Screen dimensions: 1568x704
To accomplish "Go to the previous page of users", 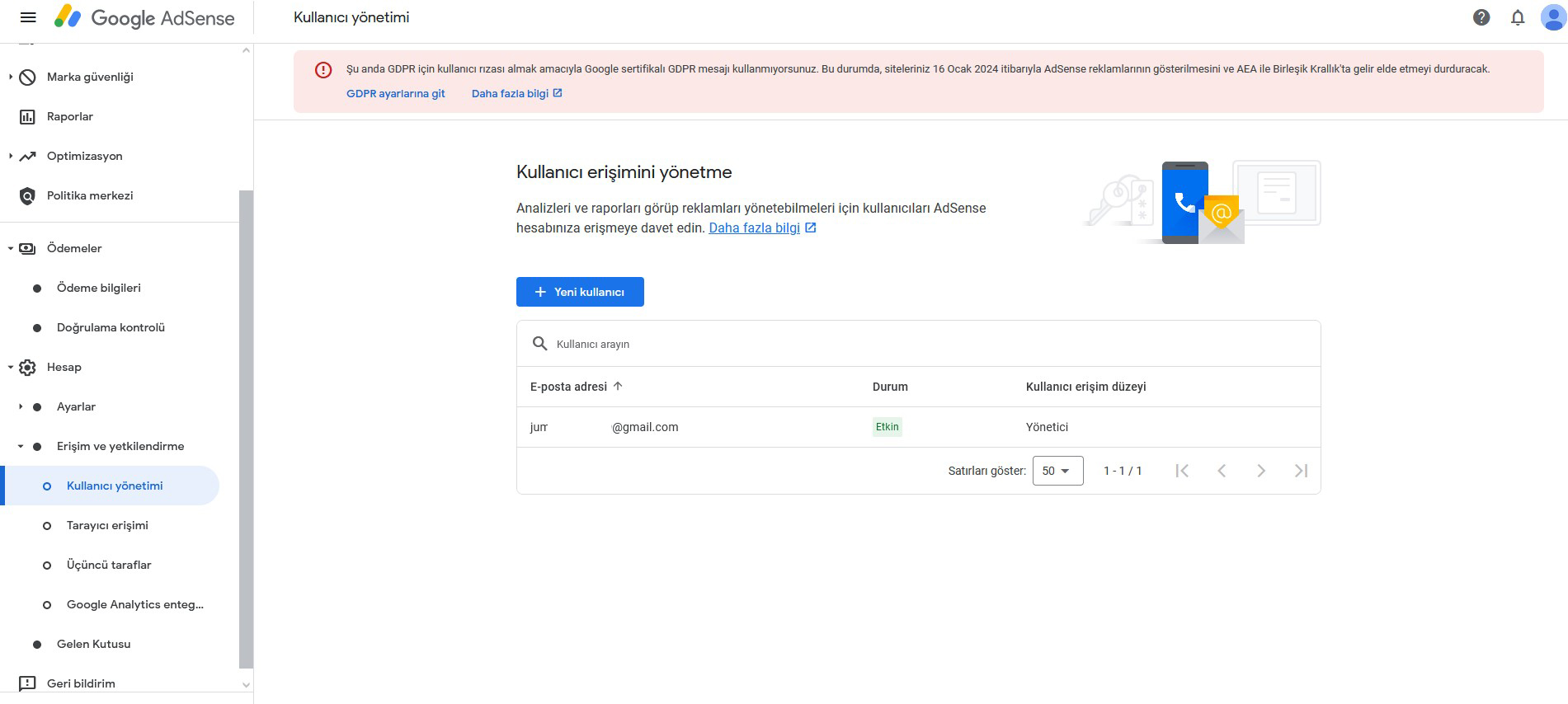I will tap(1222, 471).
